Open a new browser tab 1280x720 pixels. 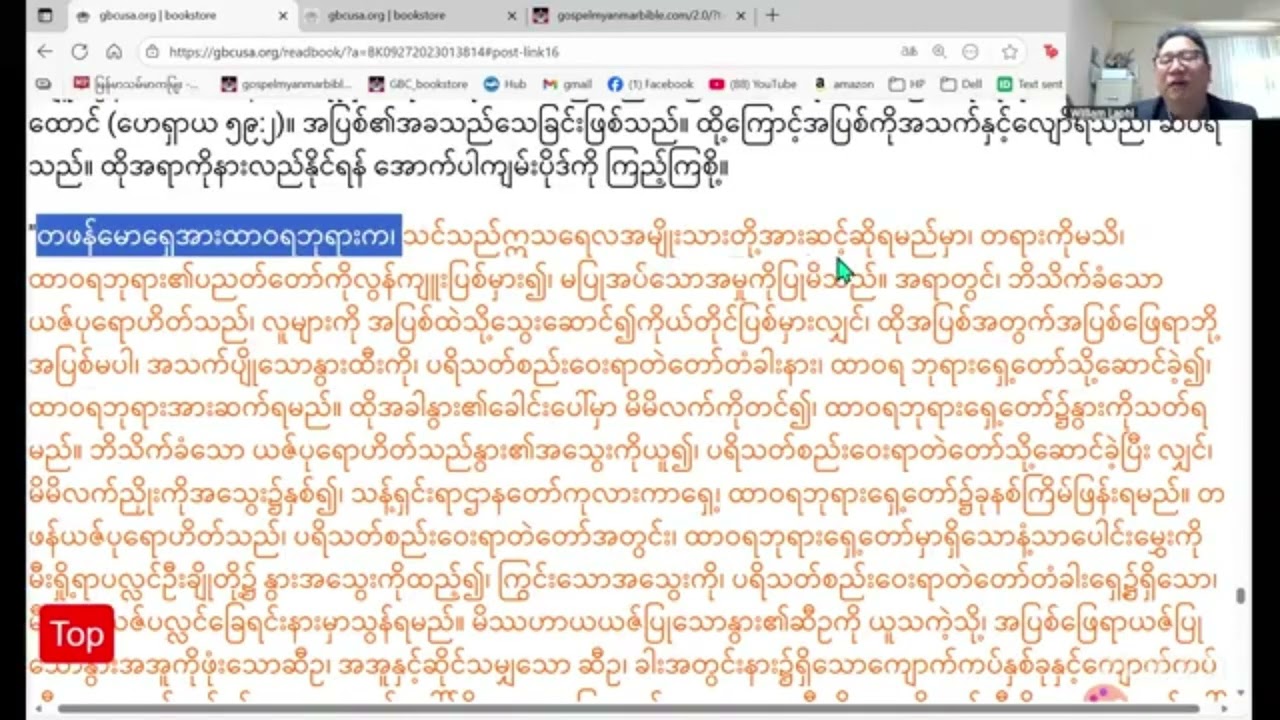click(772, 15)
